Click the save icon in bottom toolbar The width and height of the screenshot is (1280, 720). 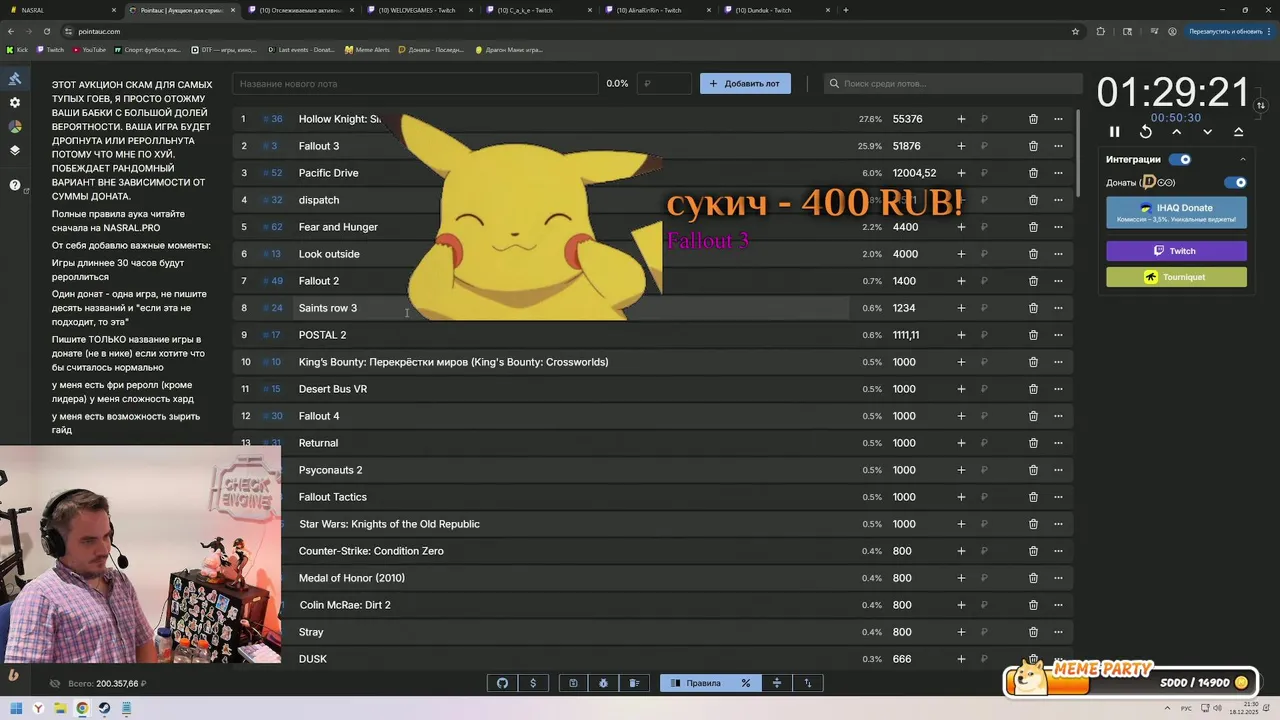[x=573, y=683]
